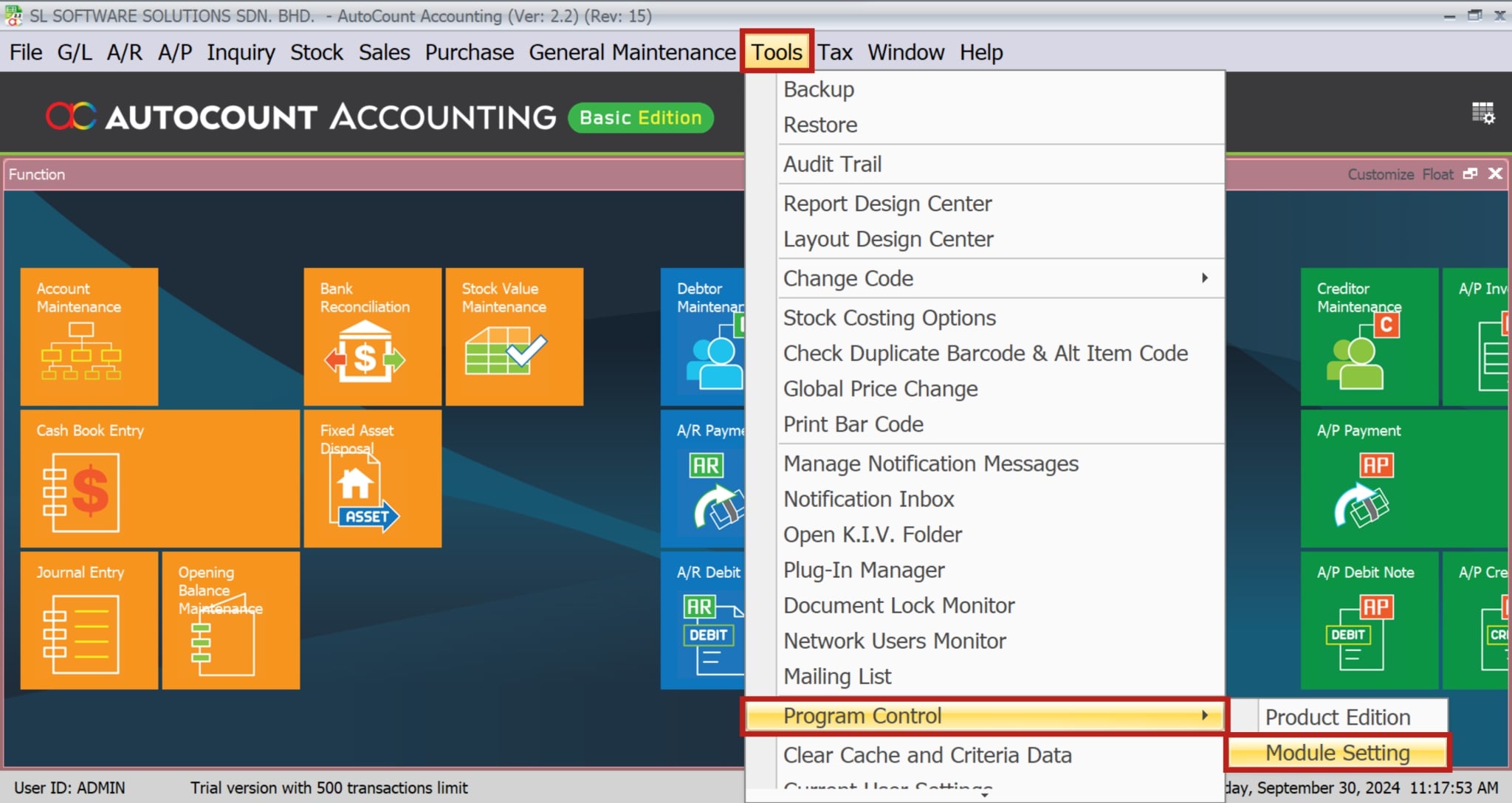Screen dimensions: 1512x803
Task: Expand the Program Control submenu
Action: pos(864,715)
